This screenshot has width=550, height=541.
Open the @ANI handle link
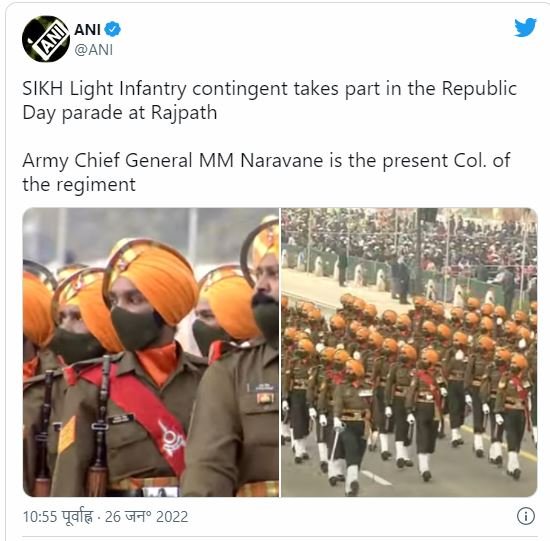click(x=93, y=50)
